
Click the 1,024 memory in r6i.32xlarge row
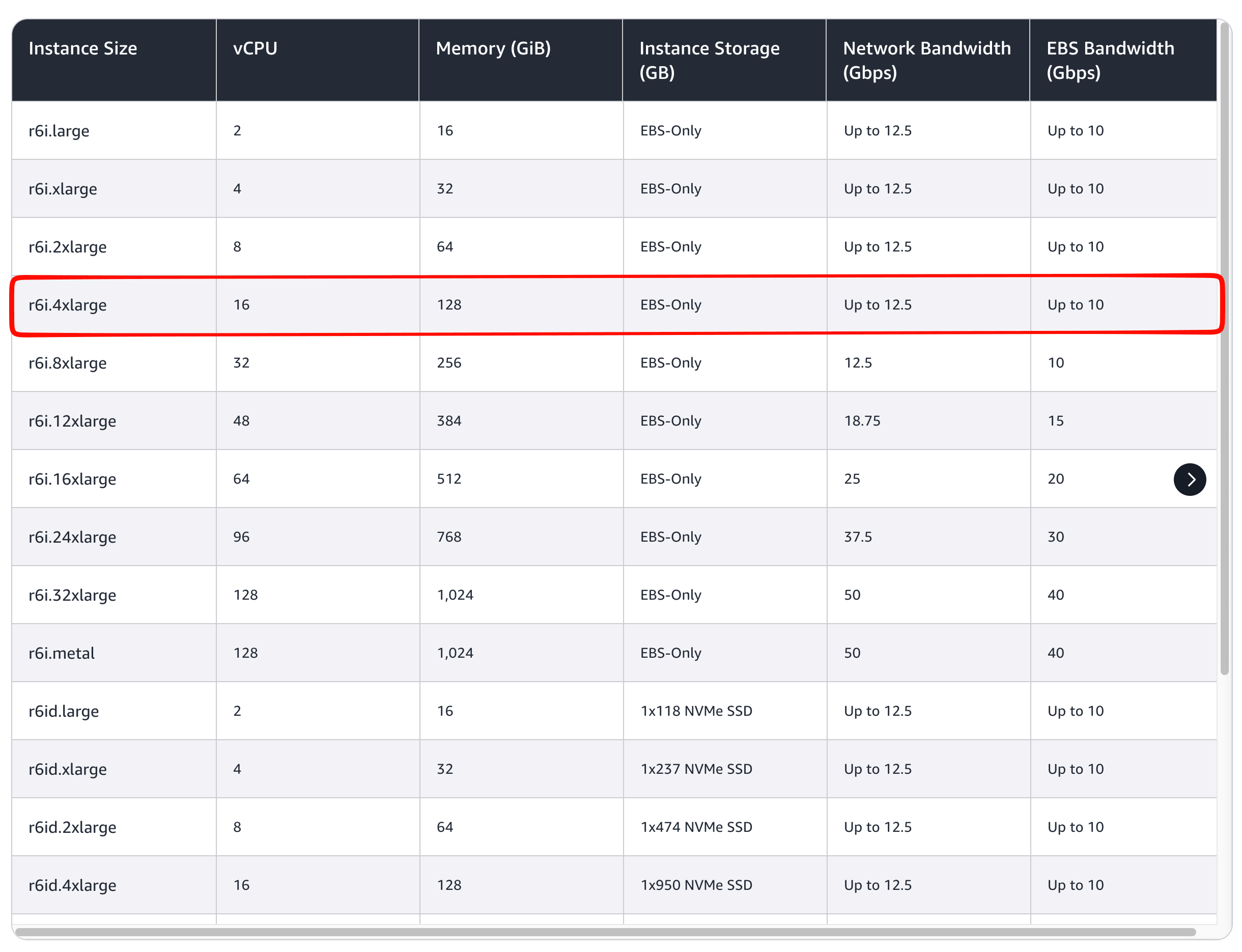click(x=455, y=595)
